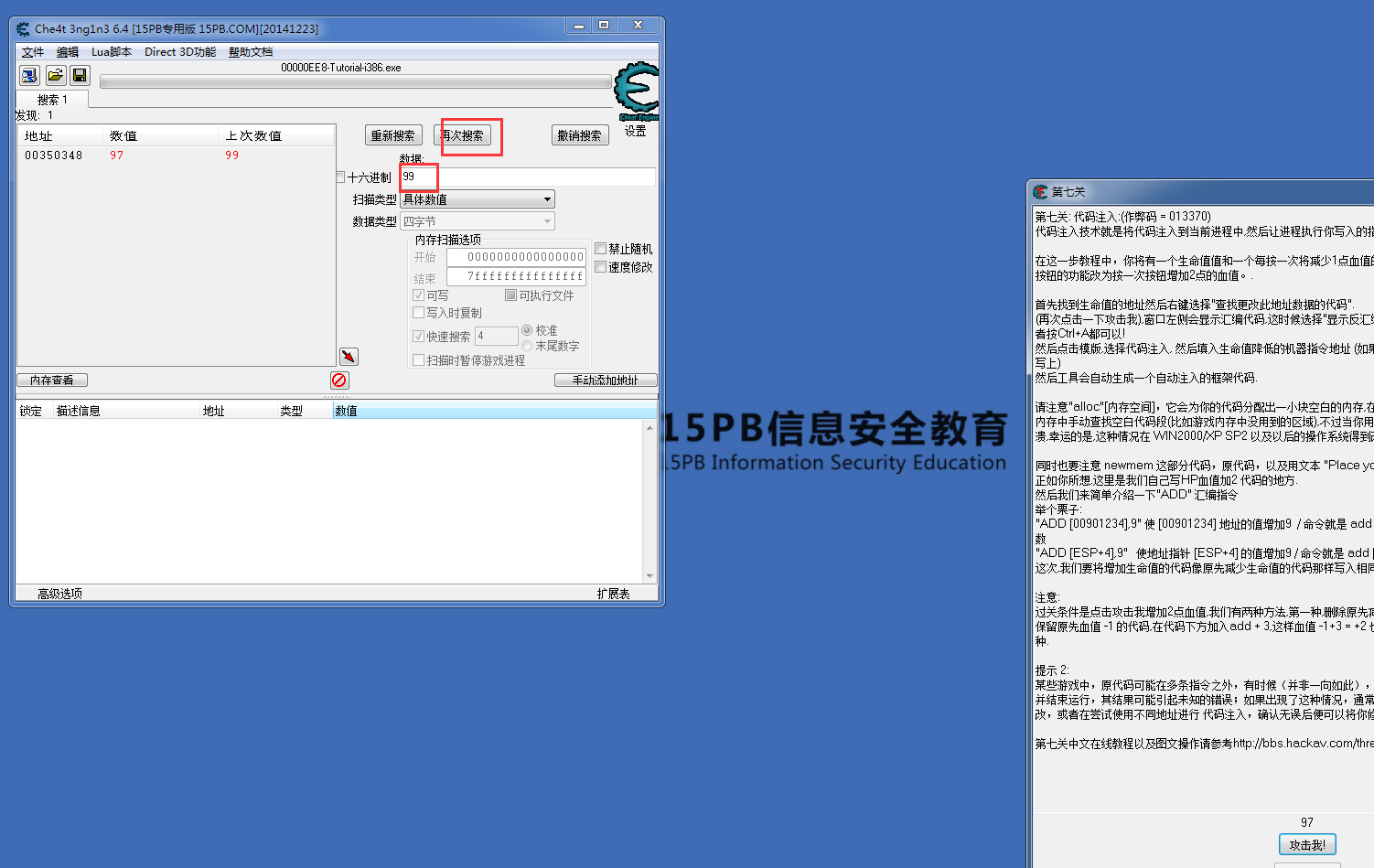This screenshot has height=868, width=1374.
Task: Toggle the 可执行文件 checkbox
Action: 510,295
